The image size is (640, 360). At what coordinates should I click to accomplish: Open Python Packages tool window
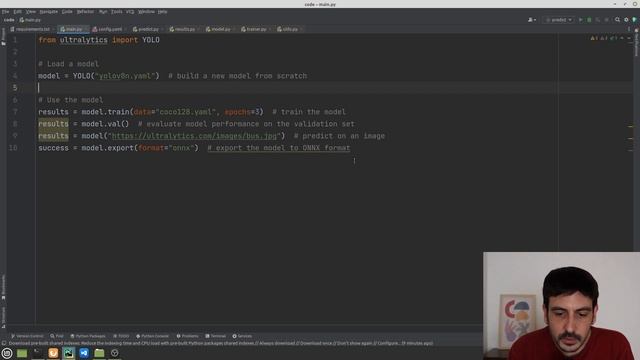click(x=88, y=336)
